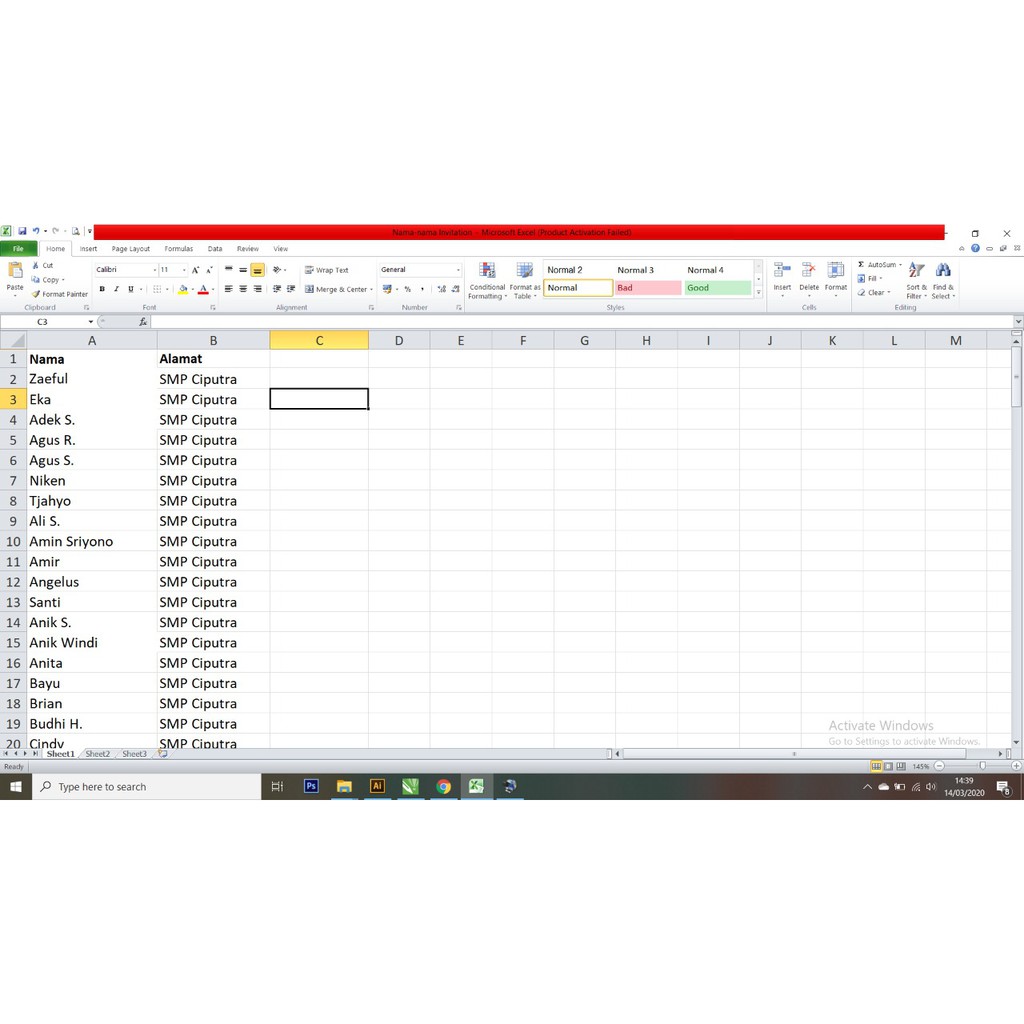
Task: Decrease cell indent
Action: (277, 289)
